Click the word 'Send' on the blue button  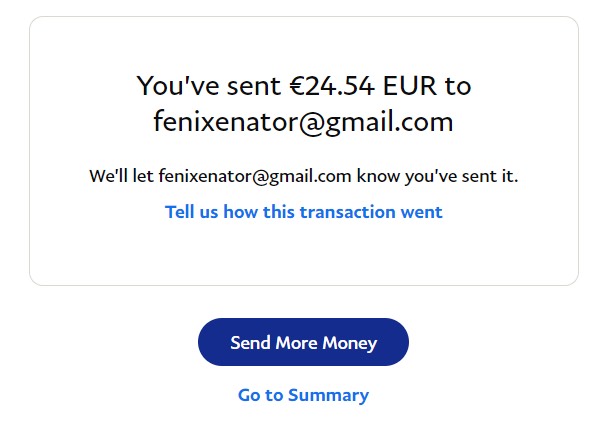coord(251,343)
